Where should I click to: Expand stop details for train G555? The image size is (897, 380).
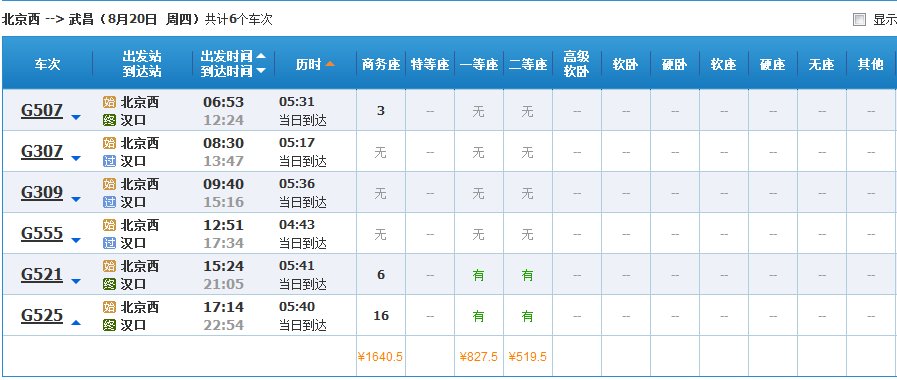tap(76, 240)
